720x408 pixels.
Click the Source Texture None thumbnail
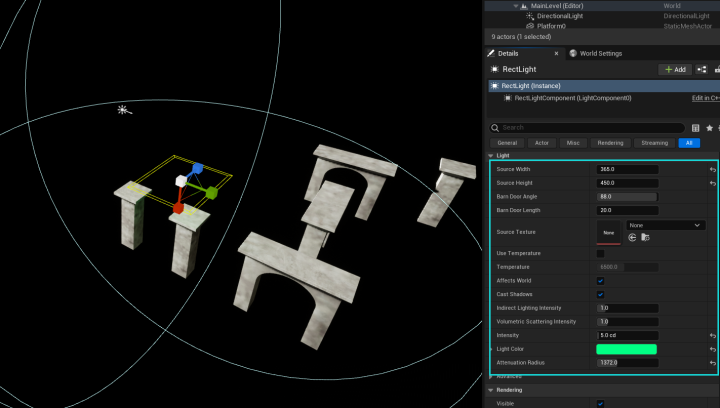coord(608,232)
